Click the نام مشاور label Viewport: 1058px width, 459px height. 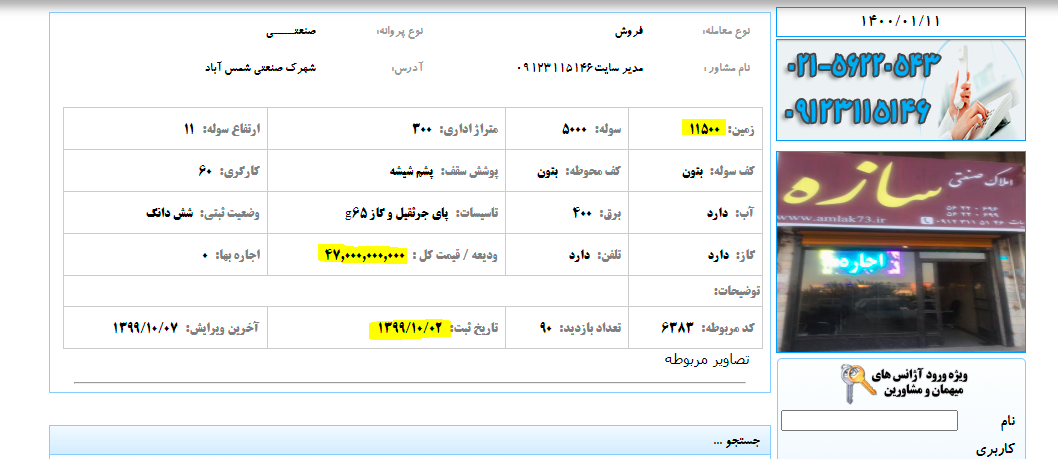pyautogui.click(x=727, y=68)
